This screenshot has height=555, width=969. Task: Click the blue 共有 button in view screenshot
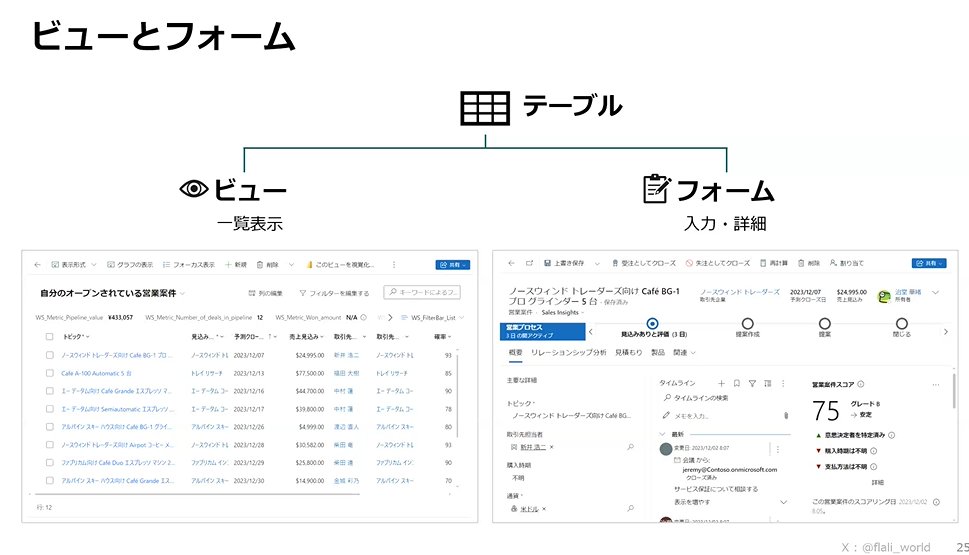click(x=453, y=265)
